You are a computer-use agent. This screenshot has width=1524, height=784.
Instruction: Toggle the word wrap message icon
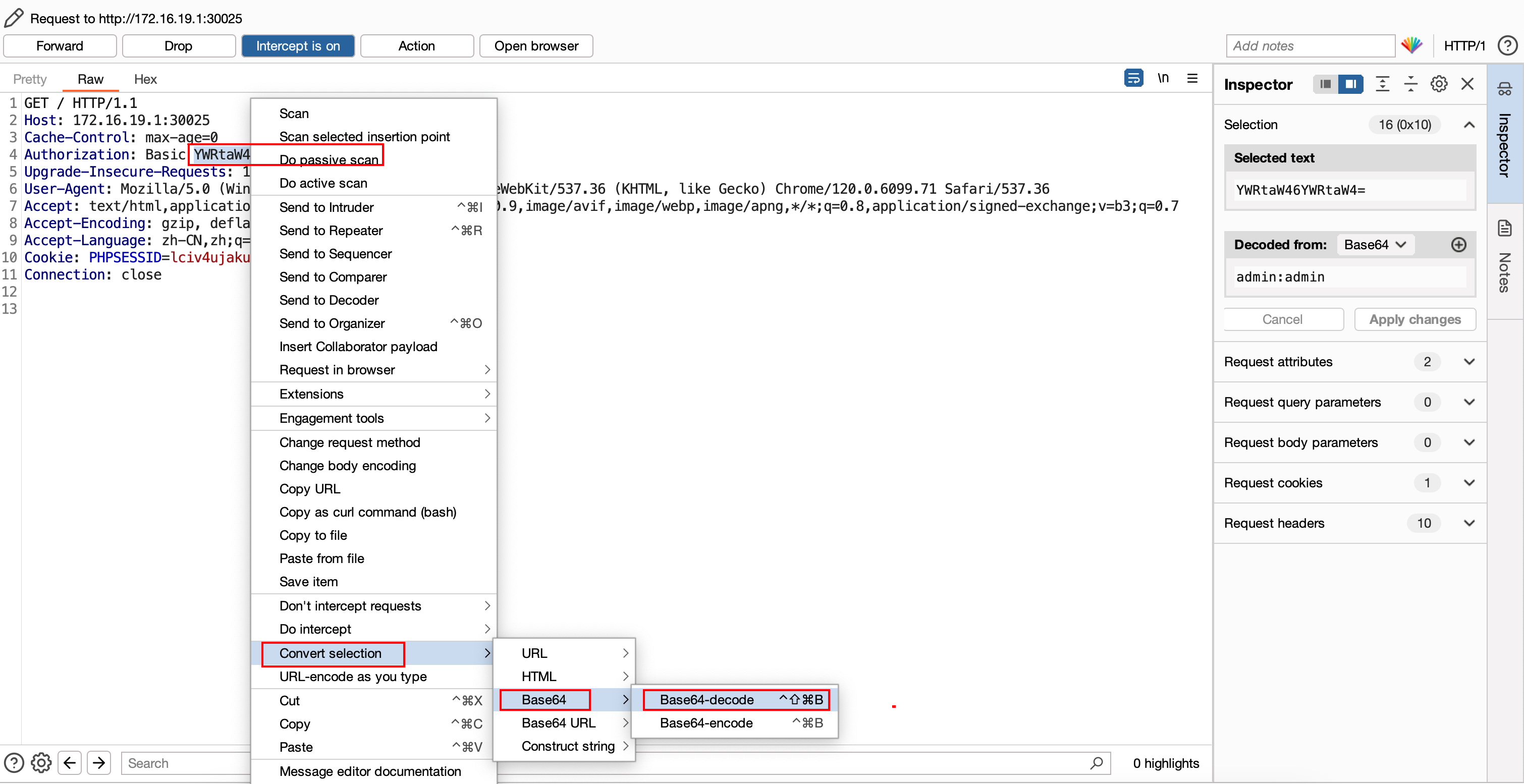1133,78
